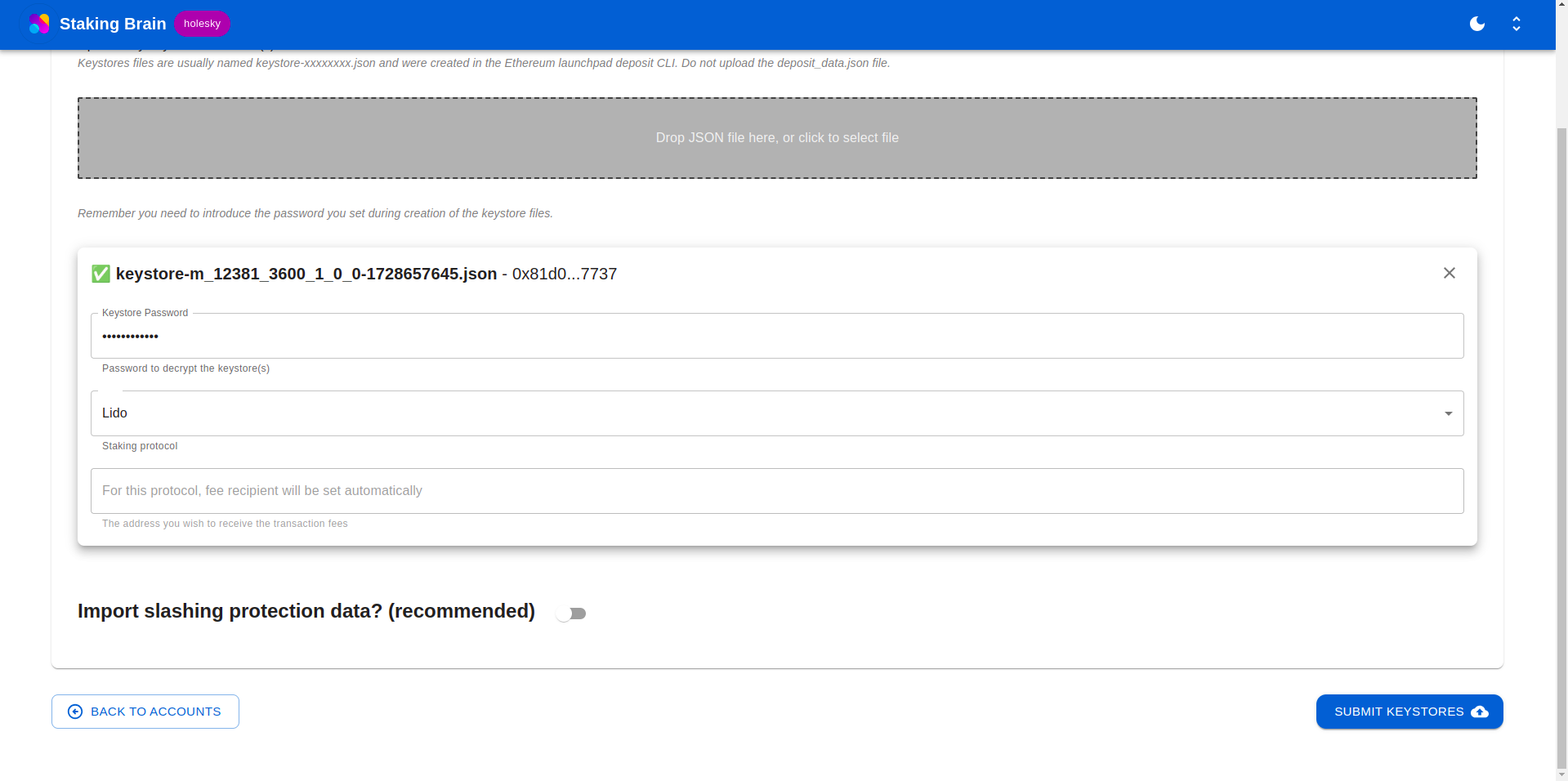Screen dimensions: 1568x781
Task: Click the cloud upload icon on Submit Keystores
Action: [1479, 712]
